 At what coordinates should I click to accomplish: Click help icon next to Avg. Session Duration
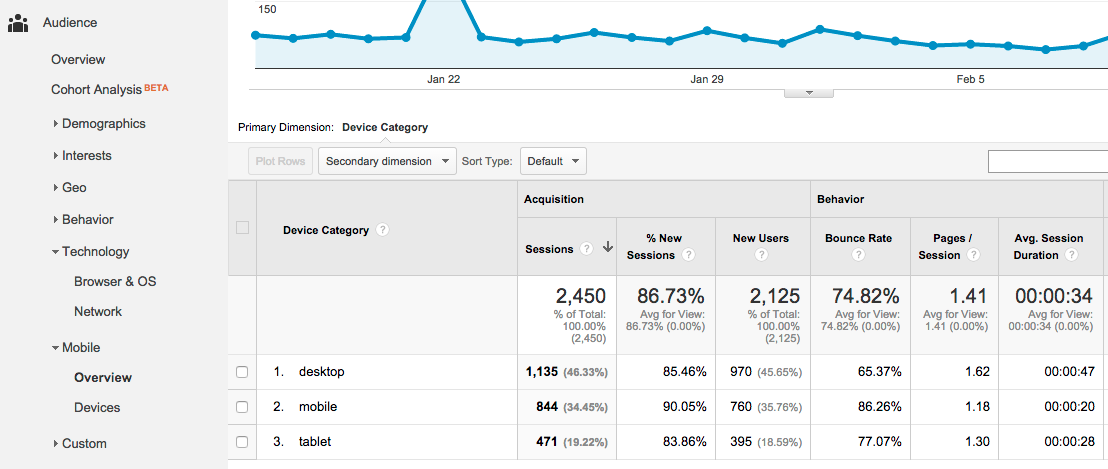(1072, 255)
